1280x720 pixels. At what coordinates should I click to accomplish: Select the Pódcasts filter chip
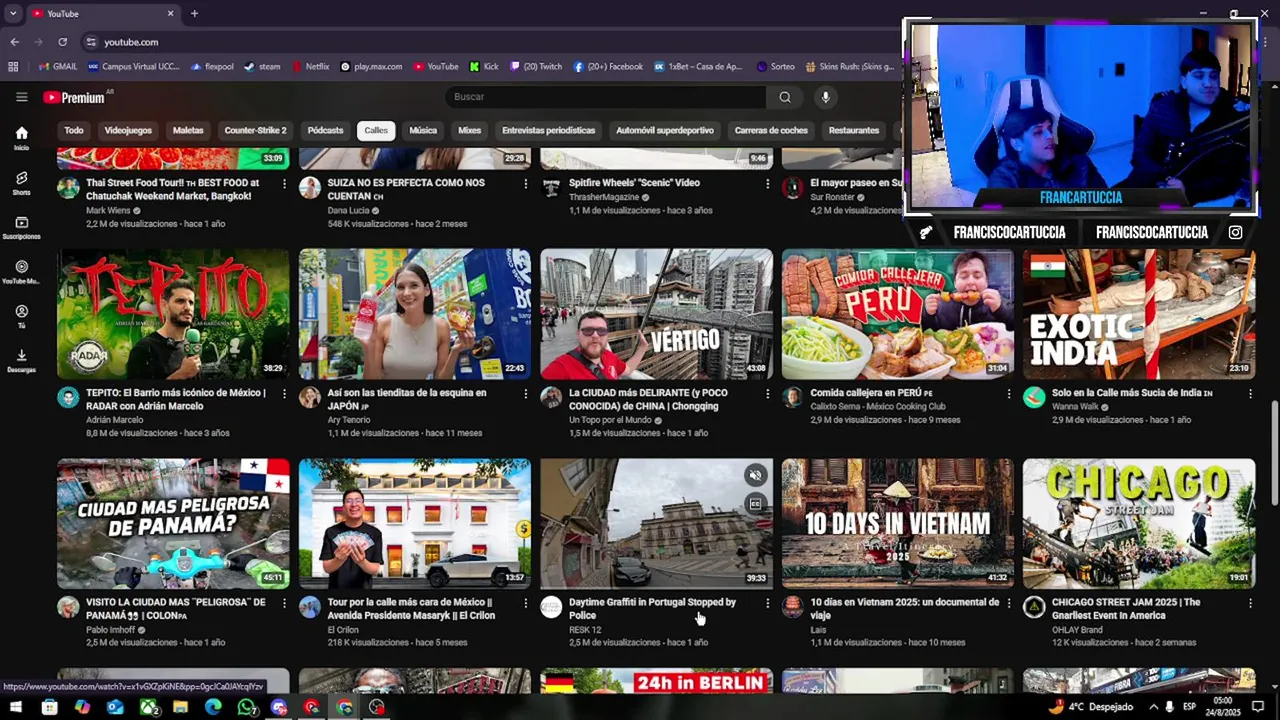(325, 131)
